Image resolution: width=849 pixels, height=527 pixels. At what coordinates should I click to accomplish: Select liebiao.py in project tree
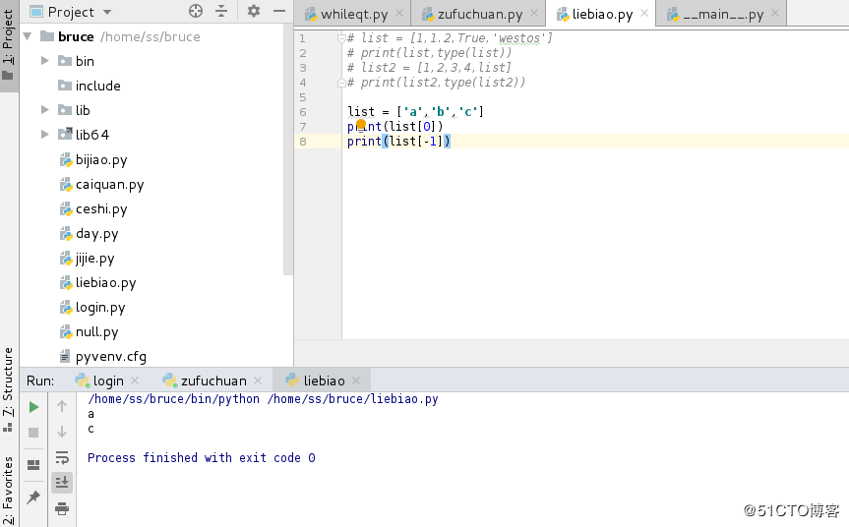coord(97,283)
